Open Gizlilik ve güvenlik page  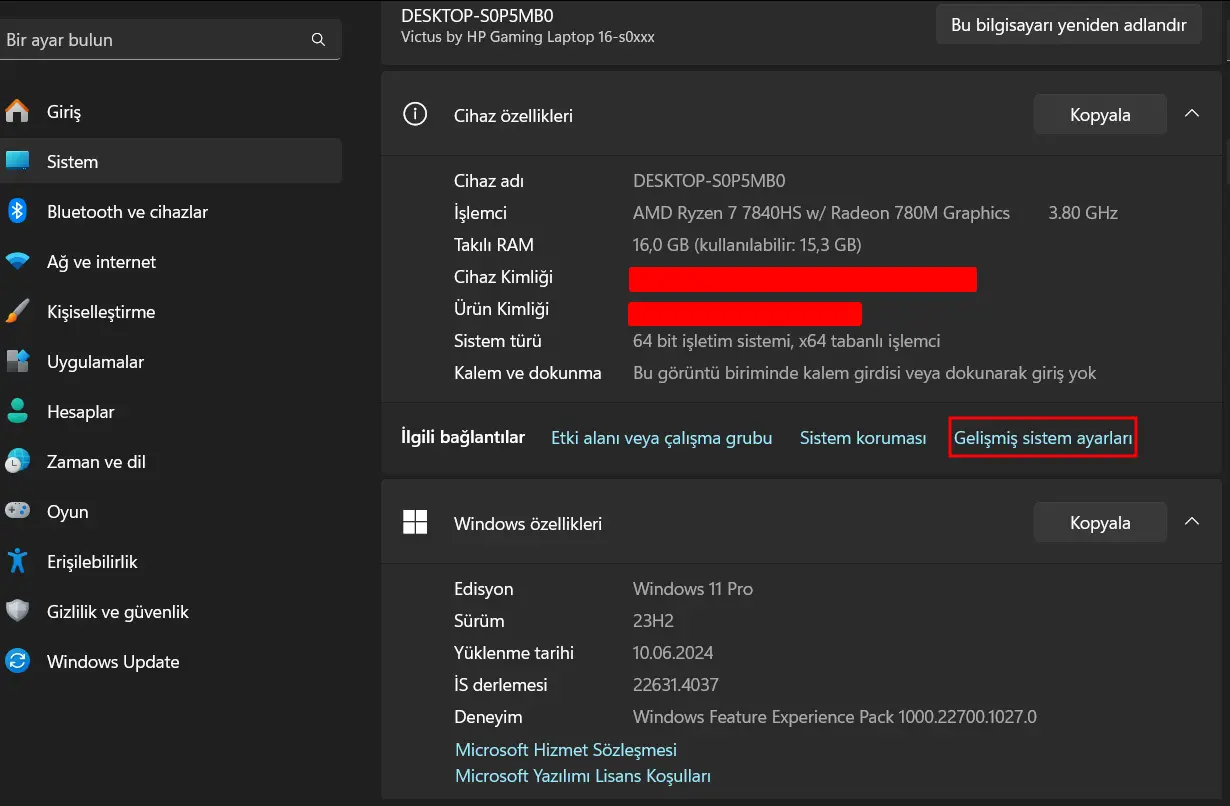tap(171, 611)
